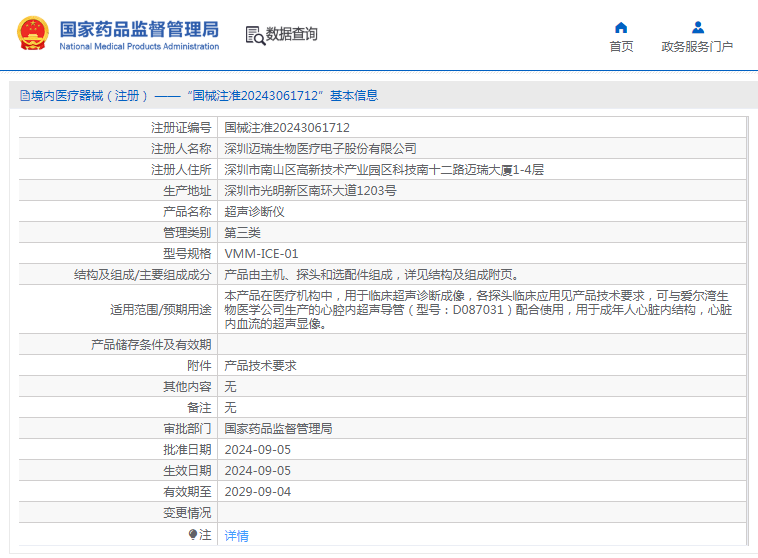Click 审批部门 row label
This screenshot has height=558, width=758.
pyautogui.click(x=188, y=428)
